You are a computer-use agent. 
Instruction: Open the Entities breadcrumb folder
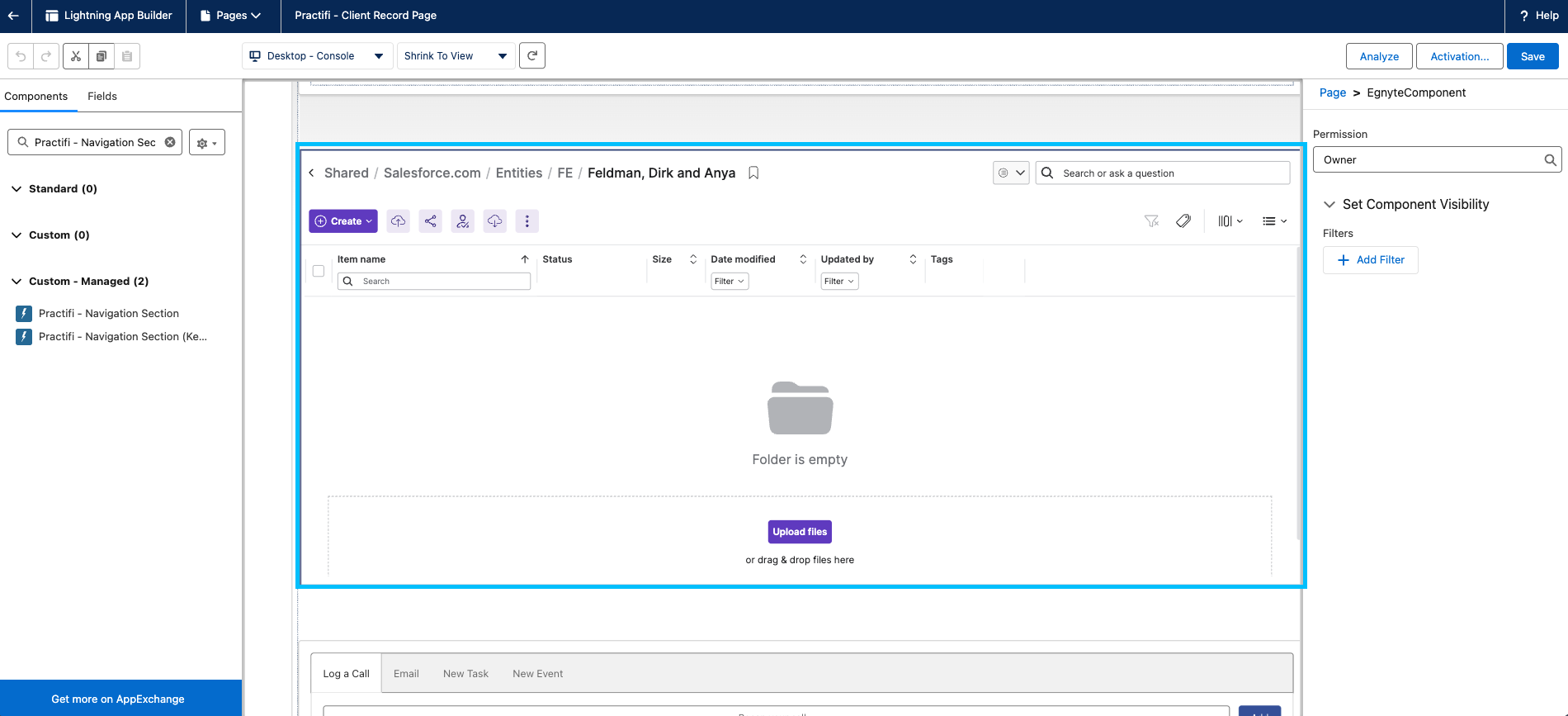pyautogui.click(x=519, y=173)
